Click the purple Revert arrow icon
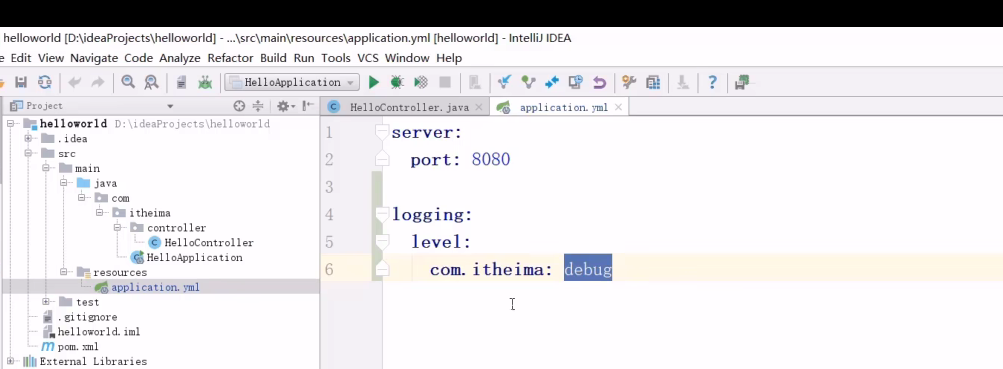The height and width of the screenshot is (369, 1003). 599,82
